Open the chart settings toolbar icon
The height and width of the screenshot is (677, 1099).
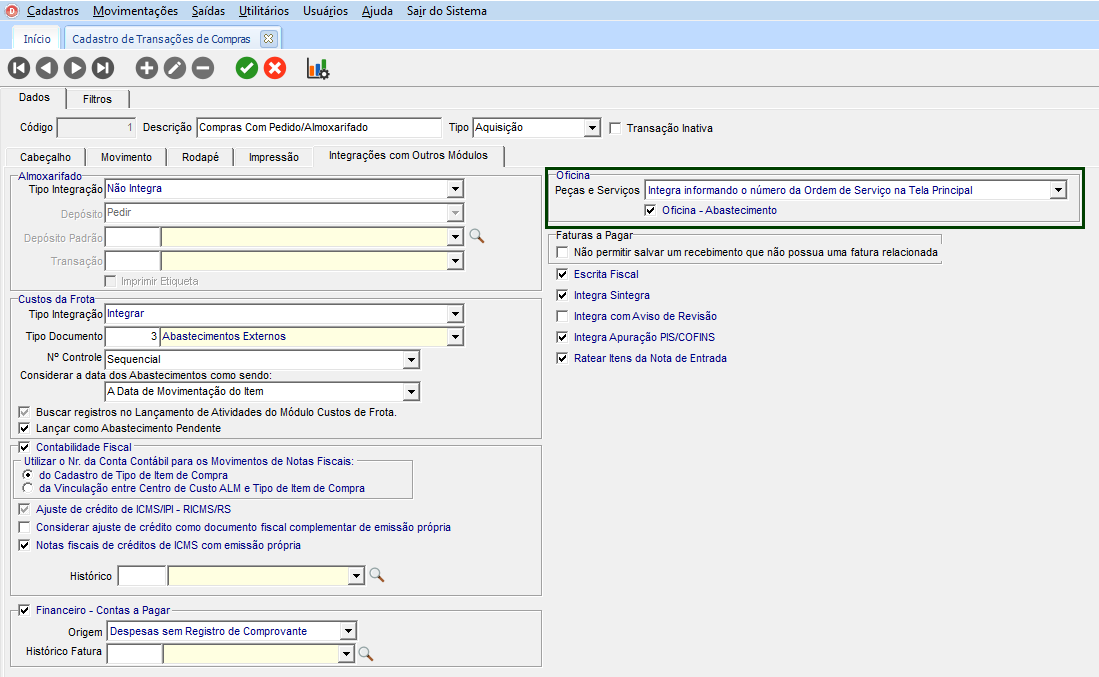[x=318, y=68]
